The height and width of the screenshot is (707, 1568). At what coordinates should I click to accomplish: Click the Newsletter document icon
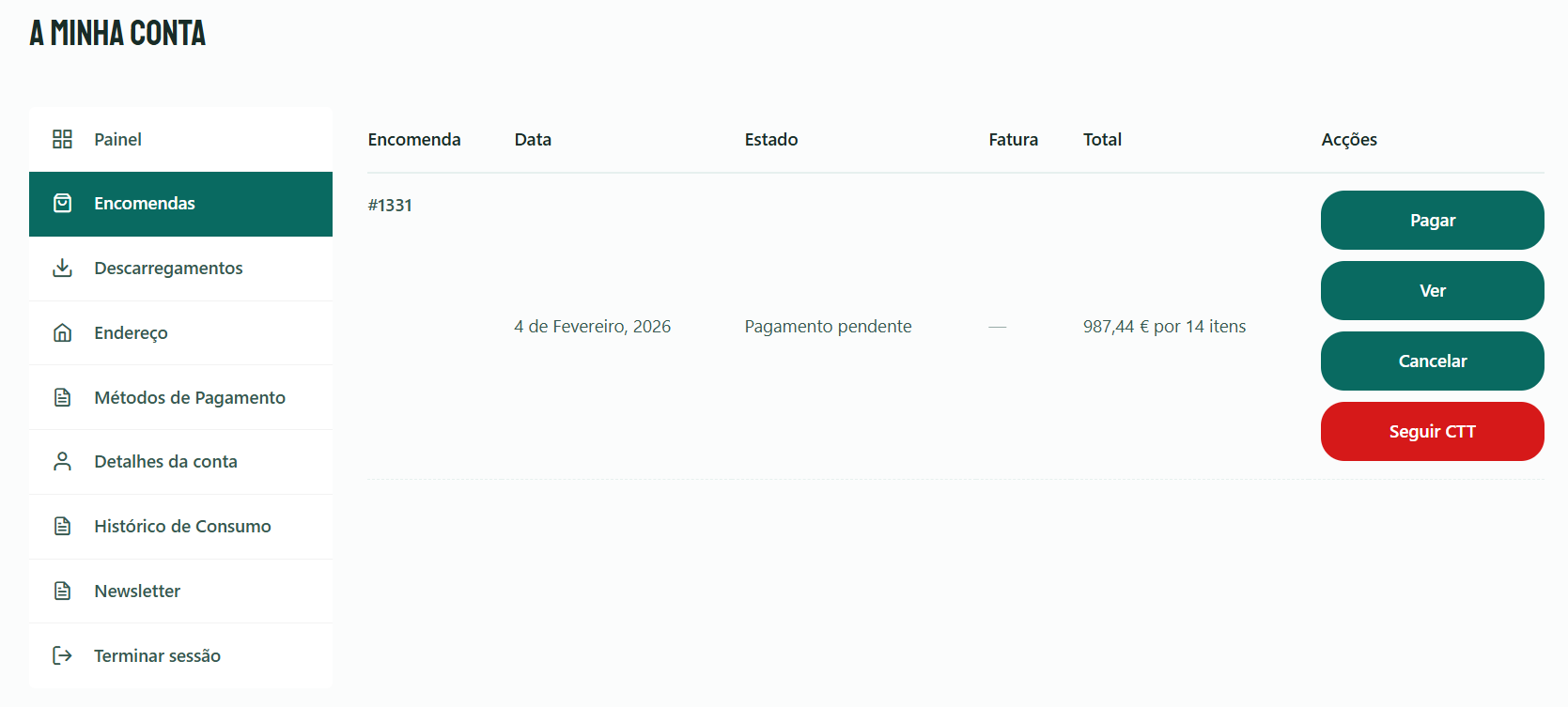click(x=62, y=591)
